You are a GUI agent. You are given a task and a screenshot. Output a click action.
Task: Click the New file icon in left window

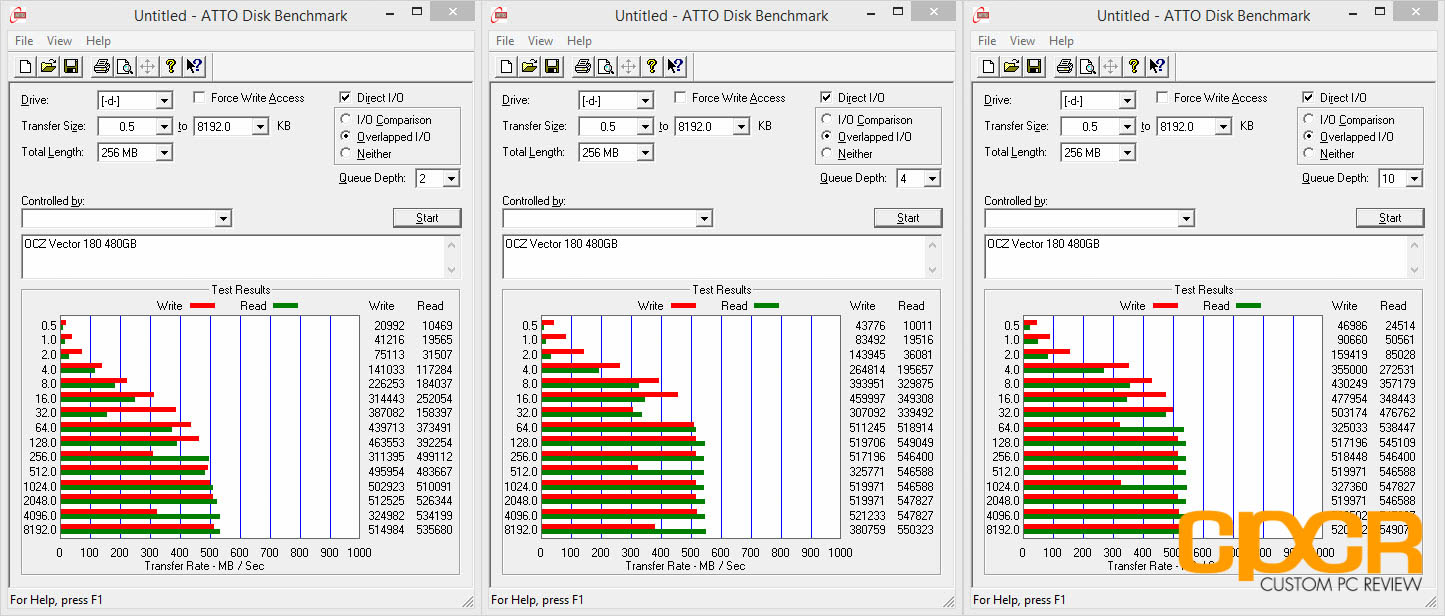[27, 67]
